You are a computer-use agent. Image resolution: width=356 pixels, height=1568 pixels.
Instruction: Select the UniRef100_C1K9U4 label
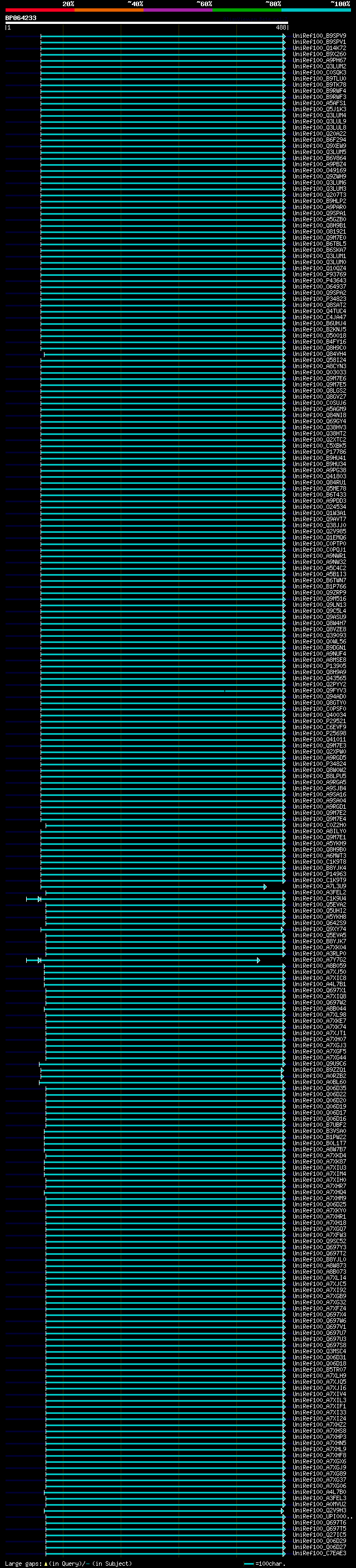point(319,898)
